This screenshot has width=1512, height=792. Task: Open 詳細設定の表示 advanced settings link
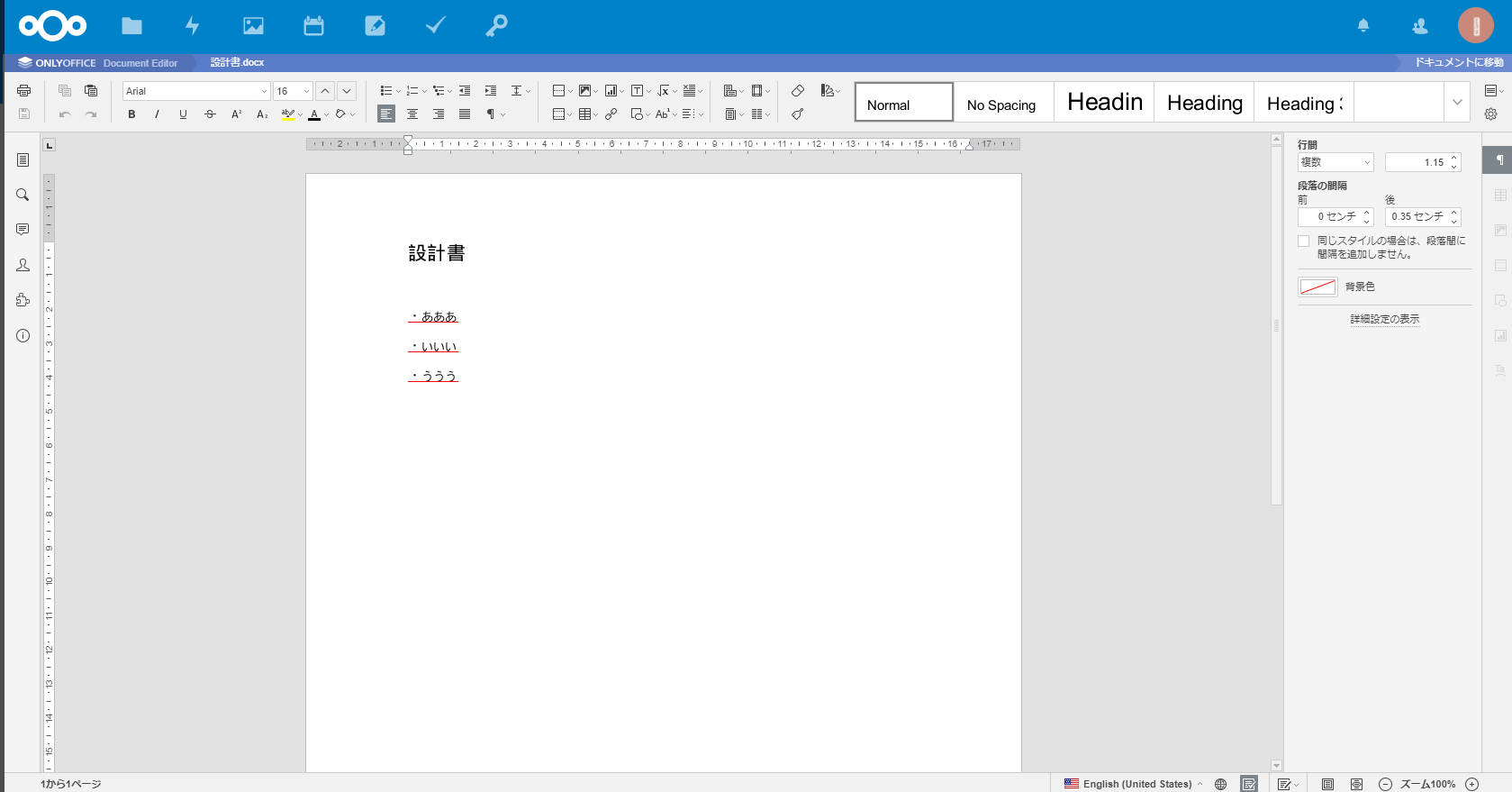[x=1384, y=319]
